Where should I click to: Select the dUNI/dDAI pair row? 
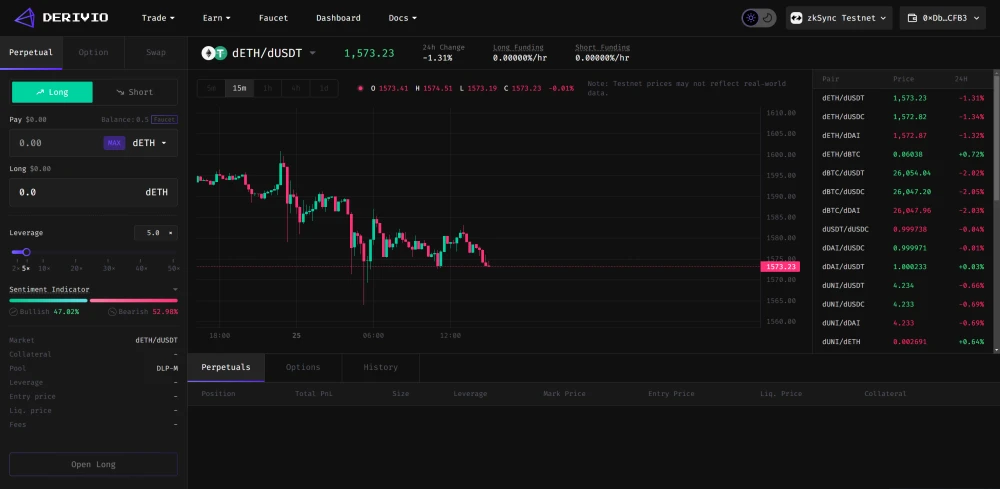coord(902,323)
